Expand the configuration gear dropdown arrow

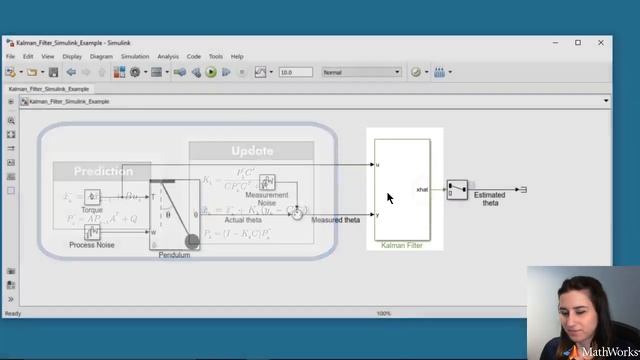(146, 72)
